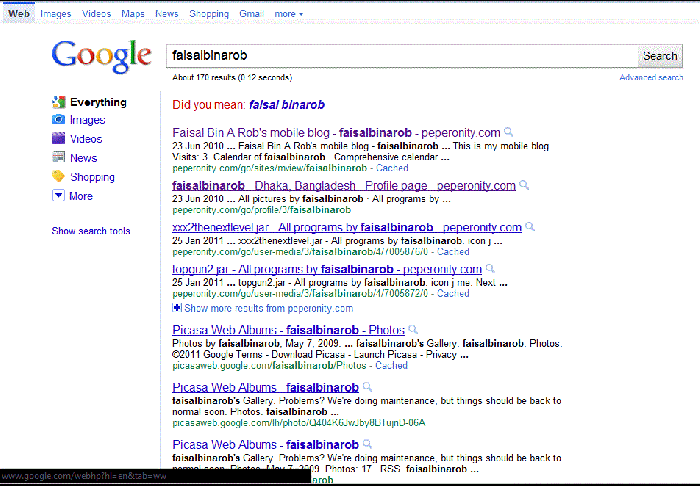Click the search box containing faisalbinarob

click(402, 56)
